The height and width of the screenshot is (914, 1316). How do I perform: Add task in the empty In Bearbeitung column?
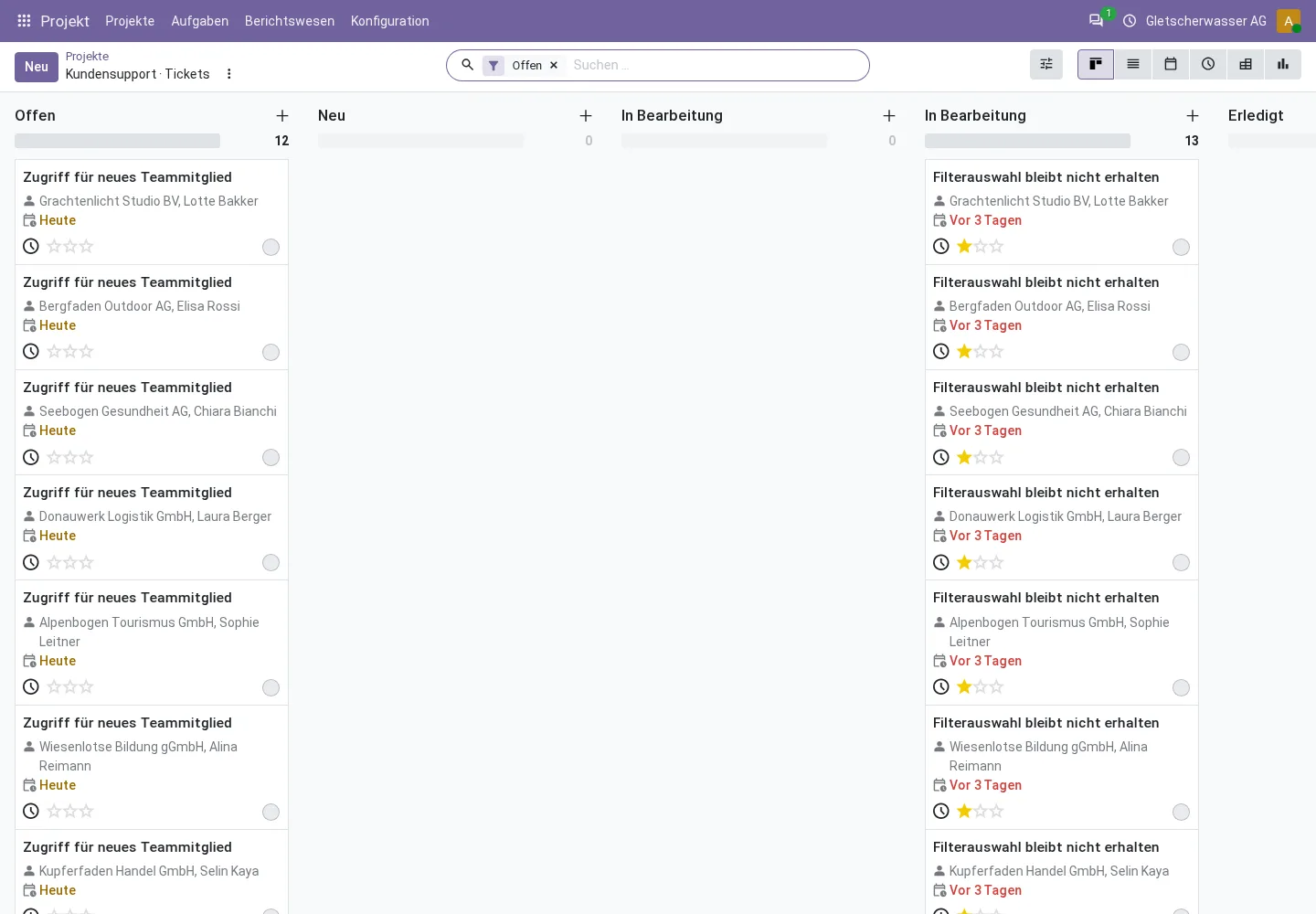[x=889, y=116]
